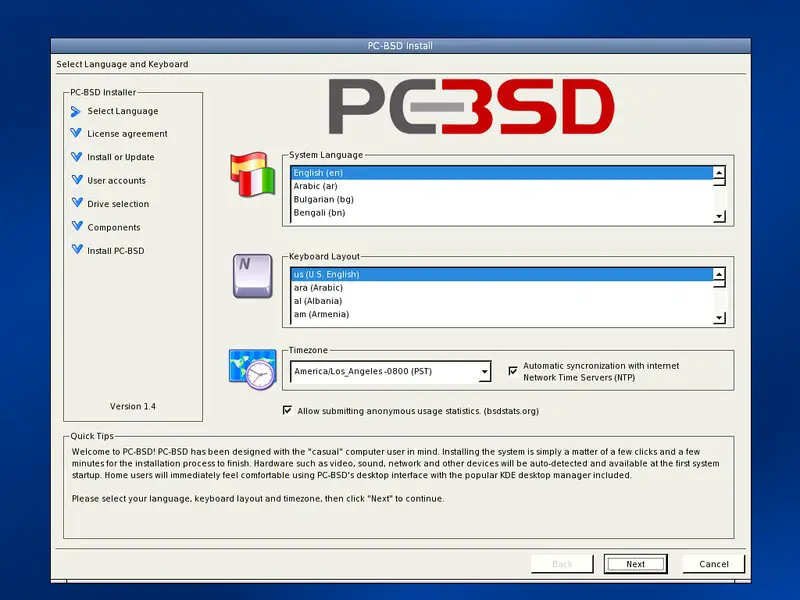Viewport: 800px width, 600px height.
Task: Click System Language scroll down arrow
Action: 719,216
